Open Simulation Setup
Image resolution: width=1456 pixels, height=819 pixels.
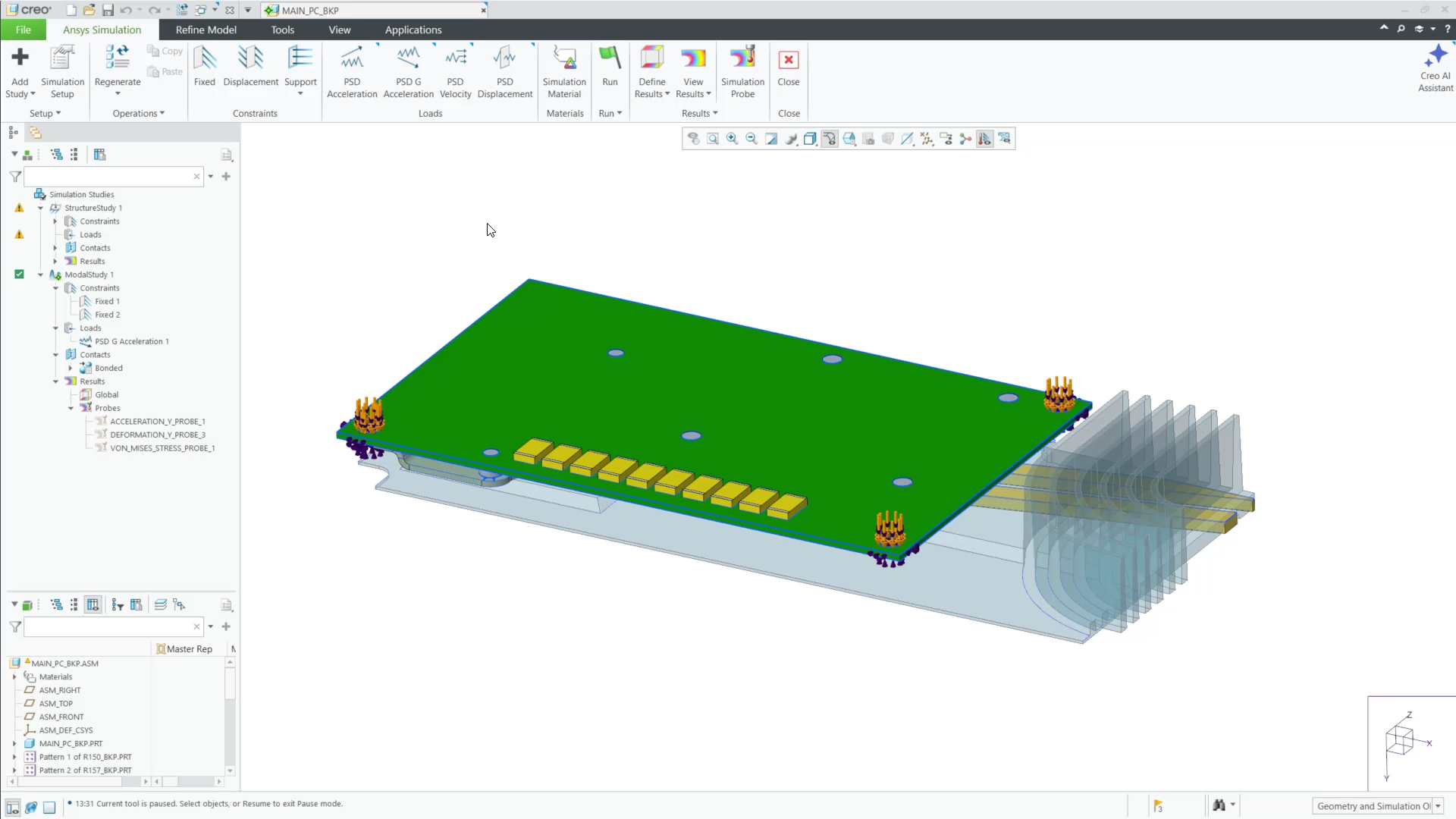coord(62,72)
